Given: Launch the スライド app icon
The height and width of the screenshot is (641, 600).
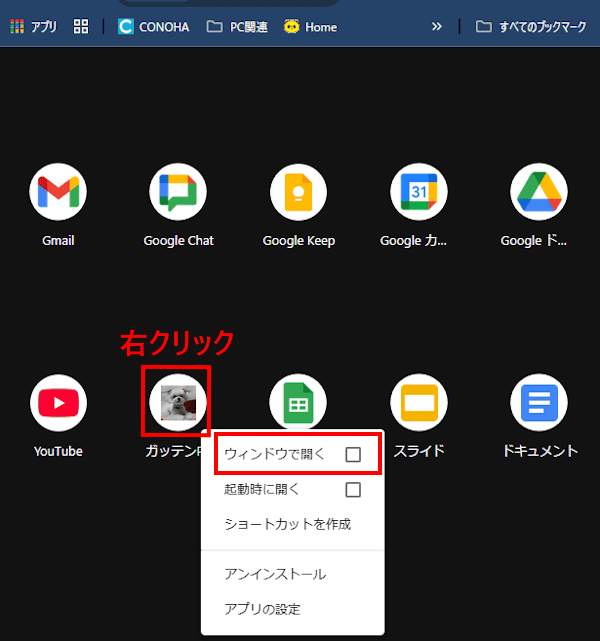Looking at the screenshot, I should 419,403.
